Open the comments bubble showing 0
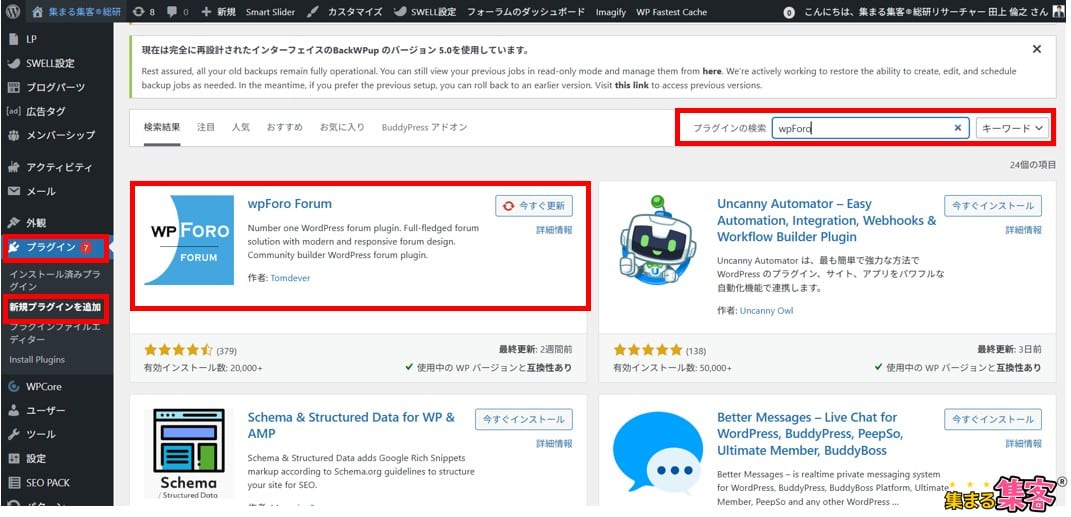The height and width of the screenshot is (517, 1071). [178, 12]
